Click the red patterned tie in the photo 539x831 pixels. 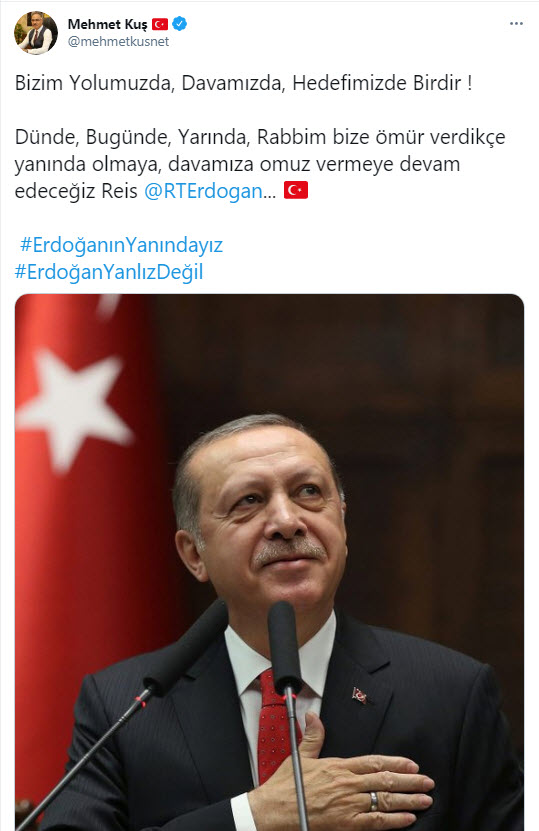[x=277, y=724]
